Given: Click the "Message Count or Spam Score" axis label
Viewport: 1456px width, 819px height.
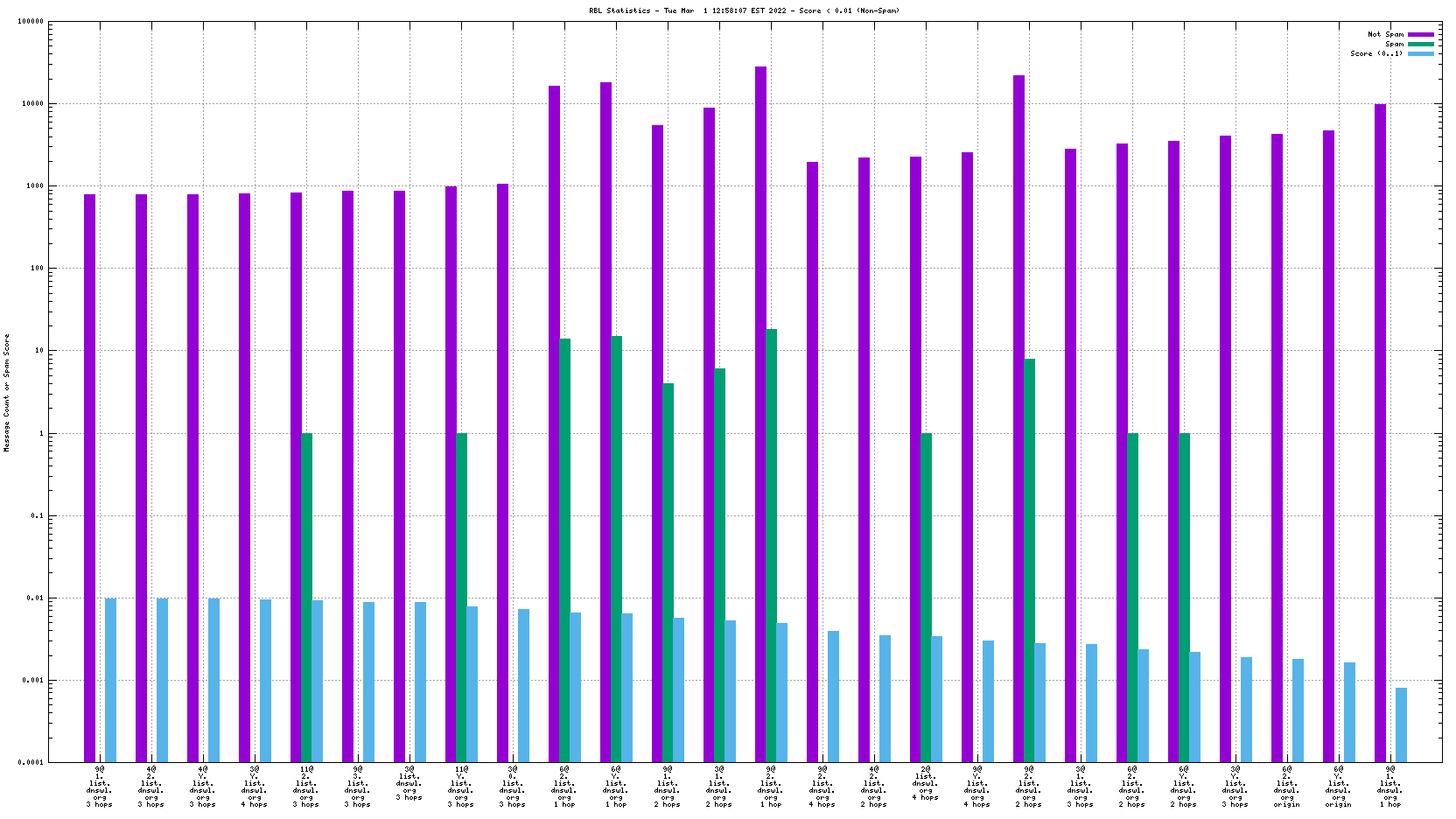Looking at the screenshot, I should pyautogui.click(x=7, y=392).
